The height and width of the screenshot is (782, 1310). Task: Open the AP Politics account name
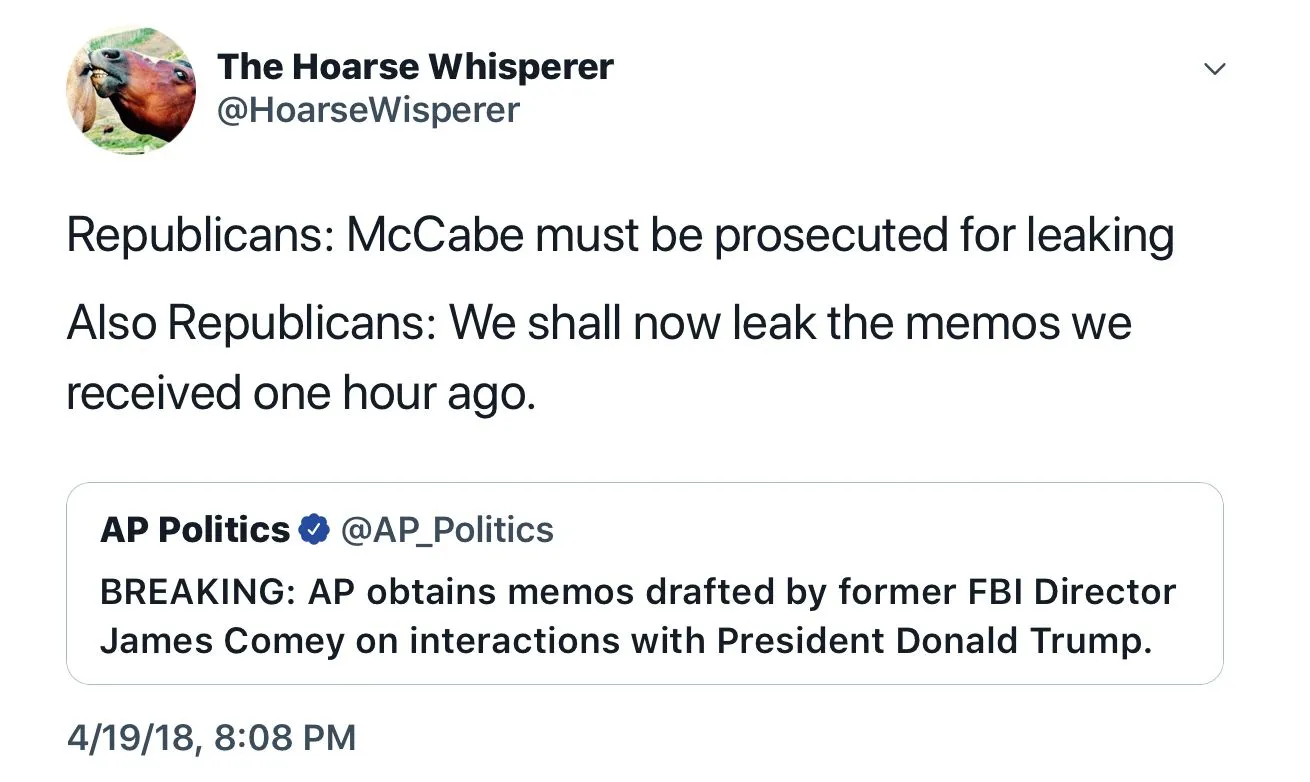tap(195, 530)
